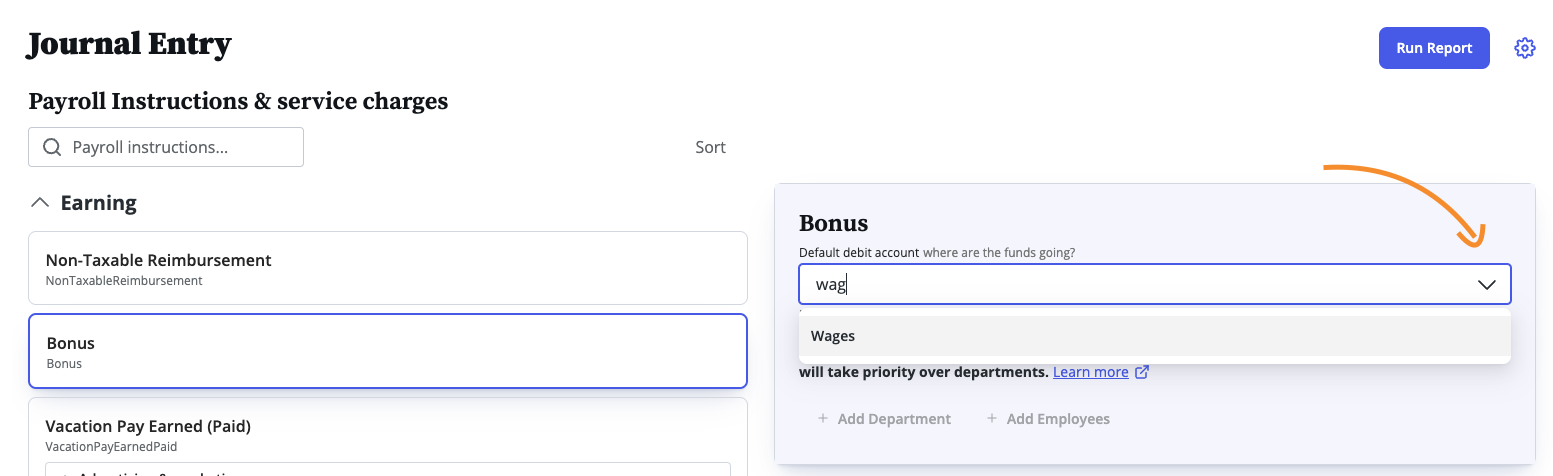Click the plus icon before Add Department
1553x476 pixels.
coord(823,418)
